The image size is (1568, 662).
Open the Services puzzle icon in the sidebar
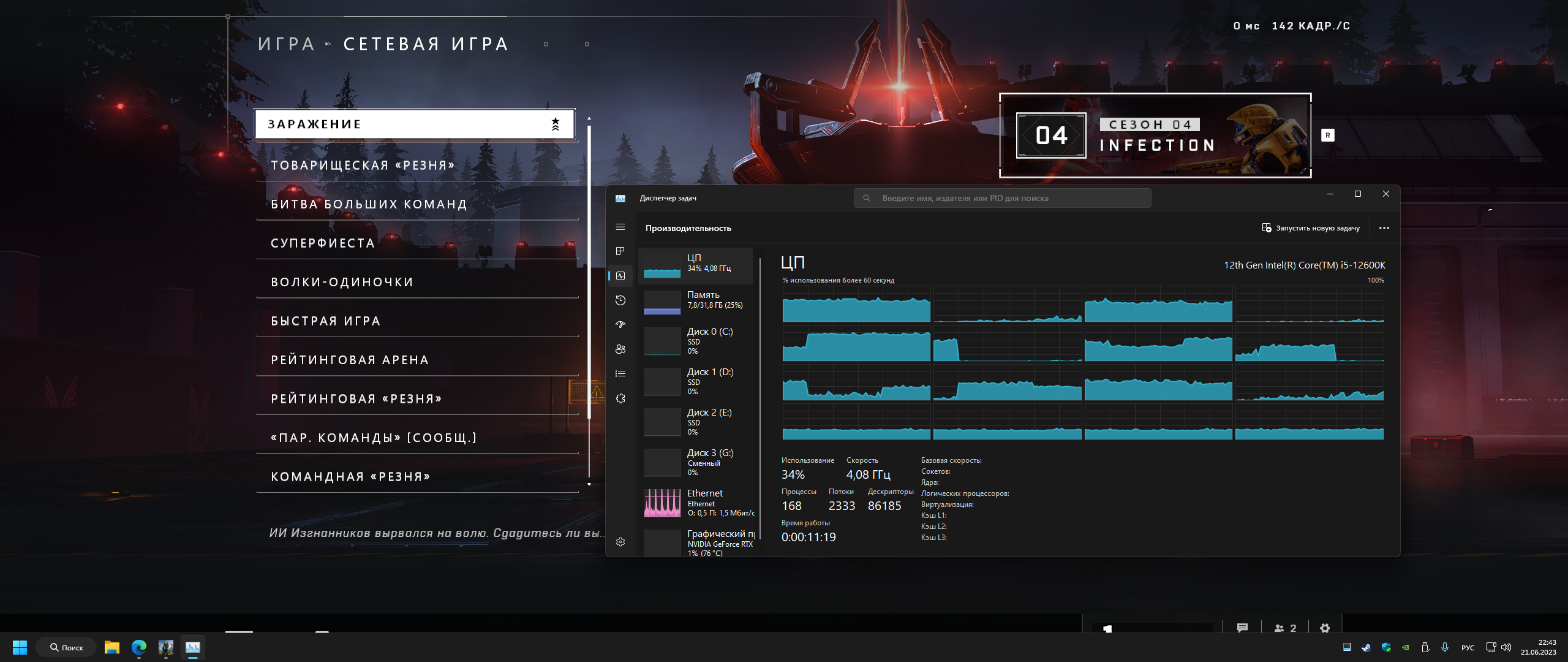620,398
